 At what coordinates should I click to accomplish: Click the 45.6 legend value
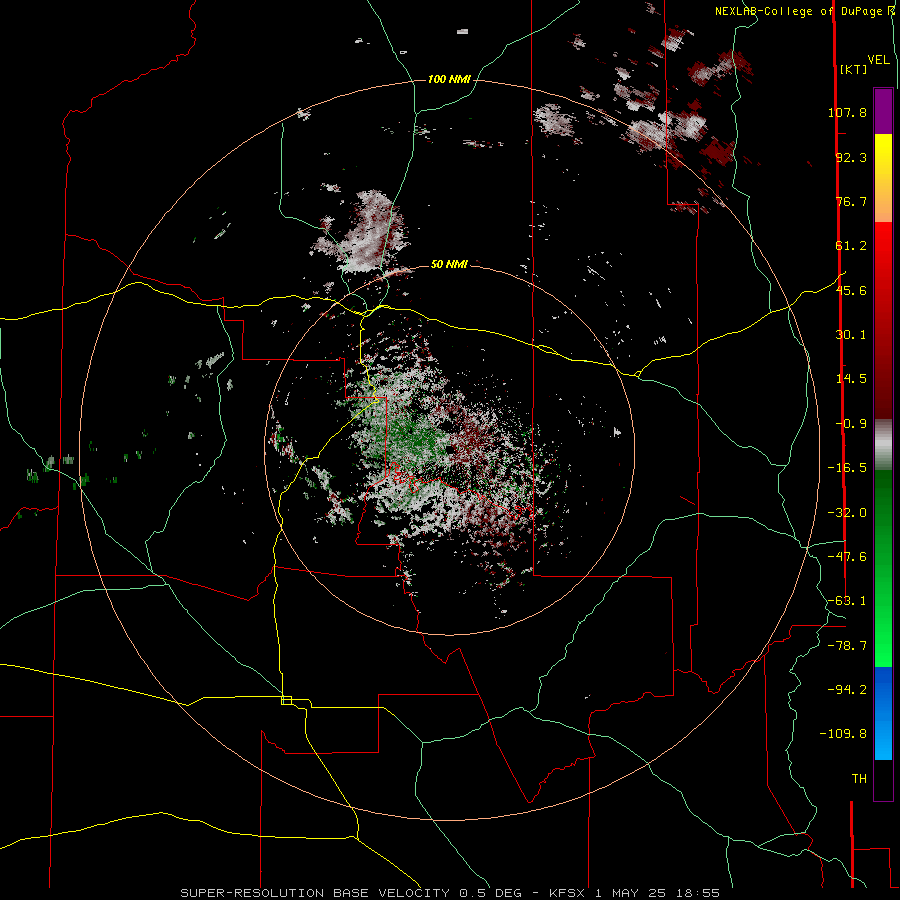pos(851,290)
